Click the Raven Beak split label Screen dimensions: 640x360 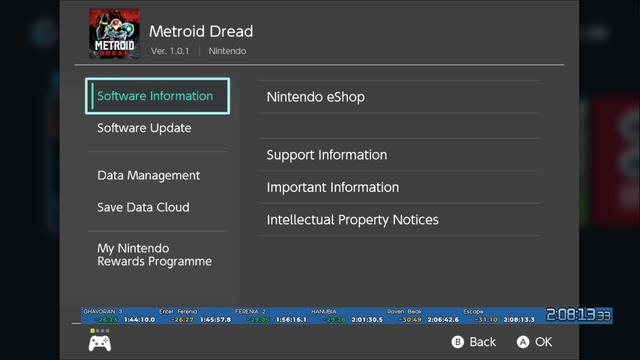point(404,311)
